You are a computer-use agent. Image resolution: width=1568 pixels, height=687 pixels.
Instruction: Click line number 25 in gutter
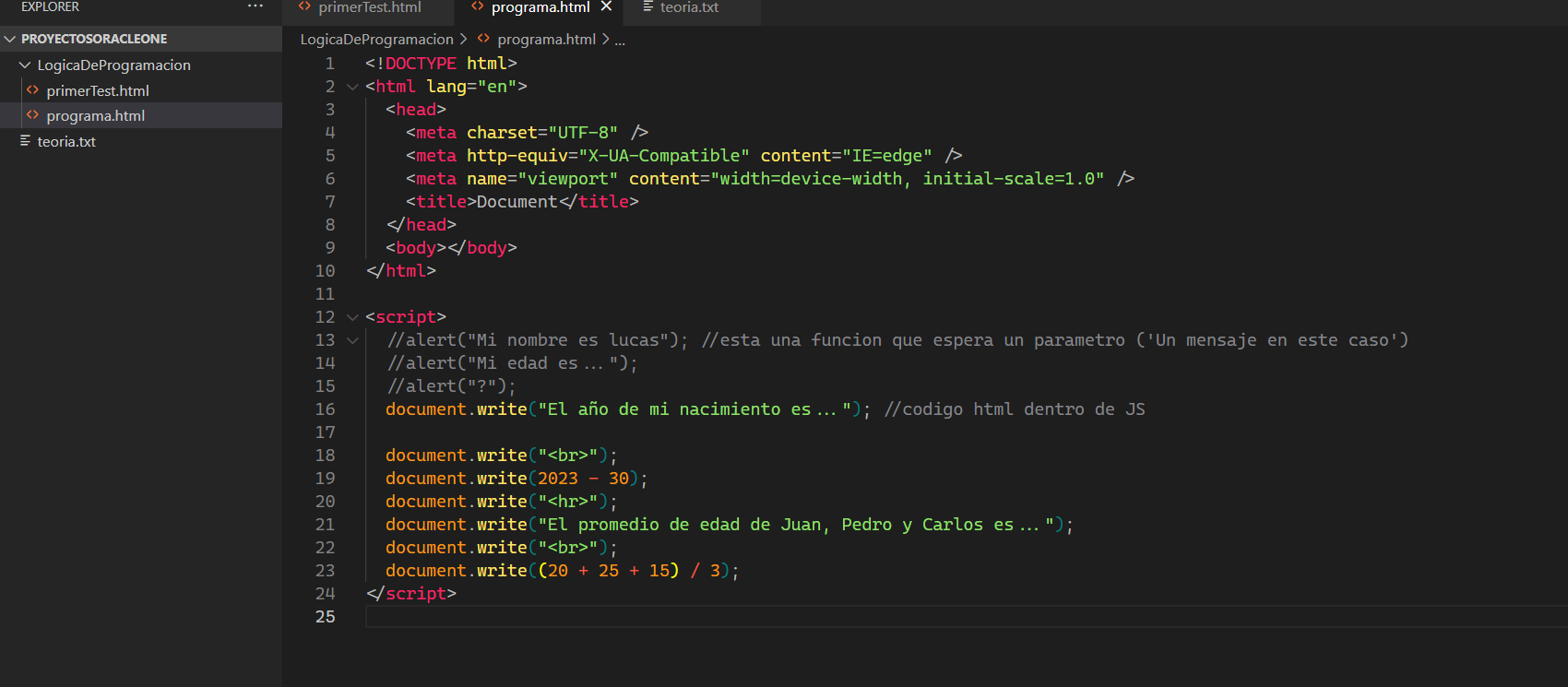tap(325, 617)
